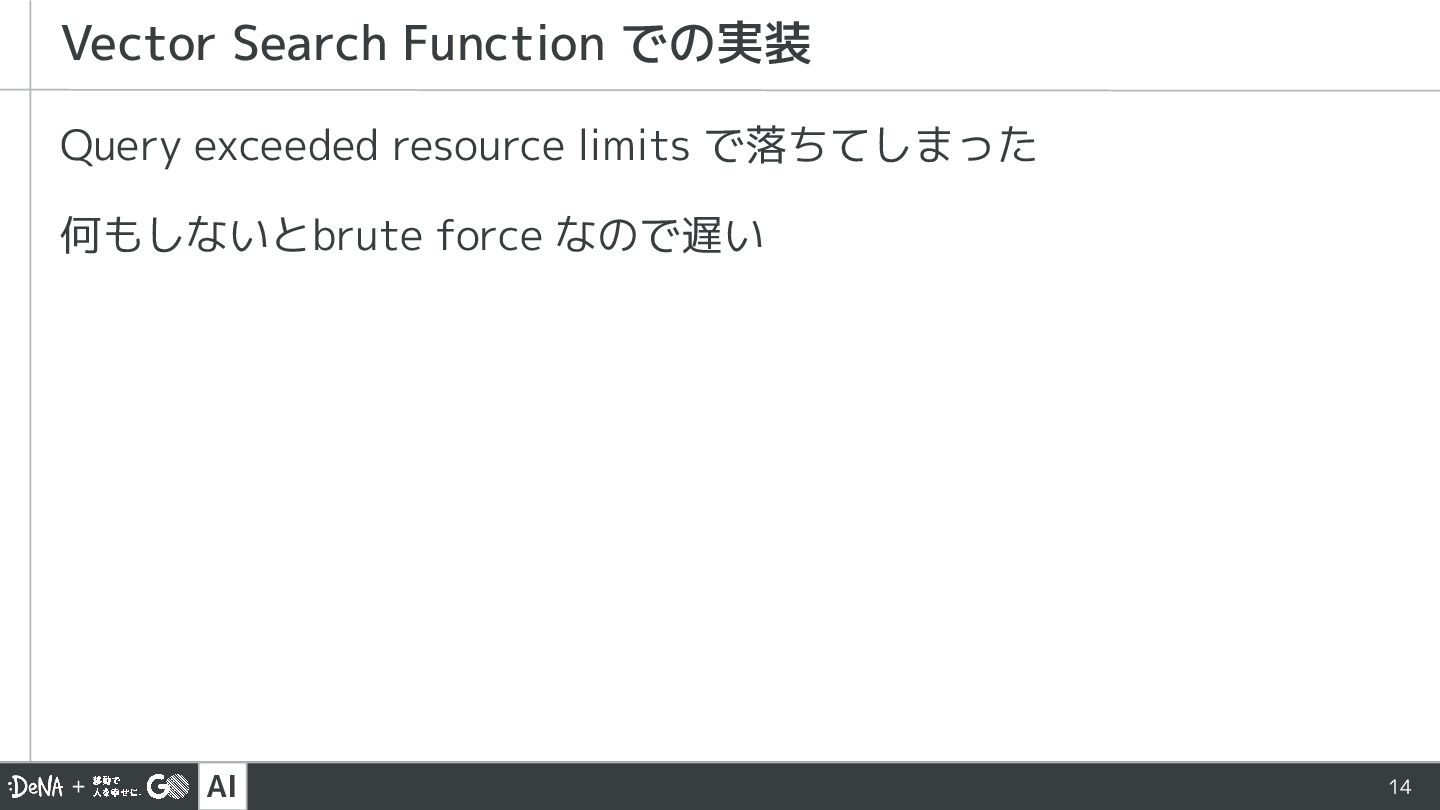Click the word 'resource' in first line
Image resolution: width=1440 pixels, height=810 pixels.
478,146
